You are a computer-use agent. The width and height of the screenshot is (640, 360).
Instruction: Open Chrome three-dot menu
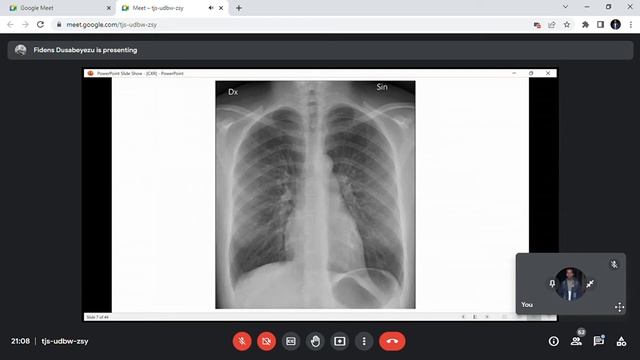(x=631, y=24)
